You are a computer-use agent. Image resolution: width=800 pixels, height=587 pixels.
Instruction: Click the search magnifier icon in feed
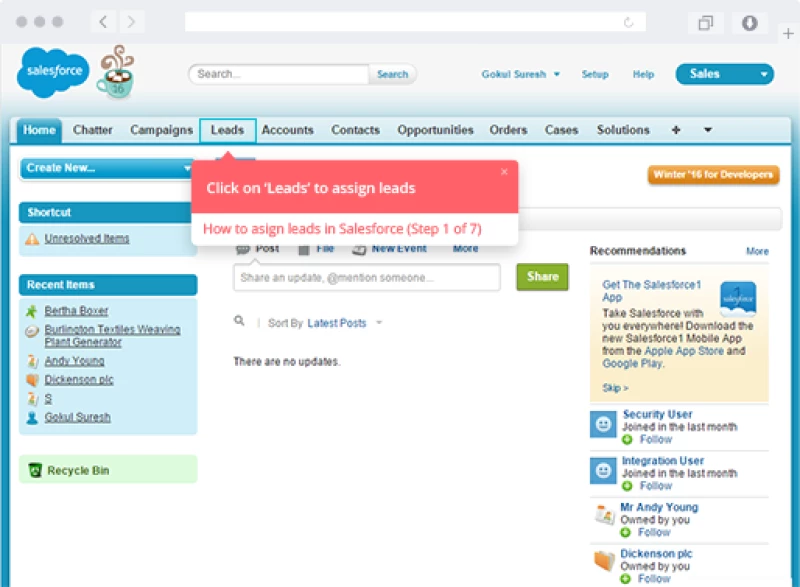point(239,322)
